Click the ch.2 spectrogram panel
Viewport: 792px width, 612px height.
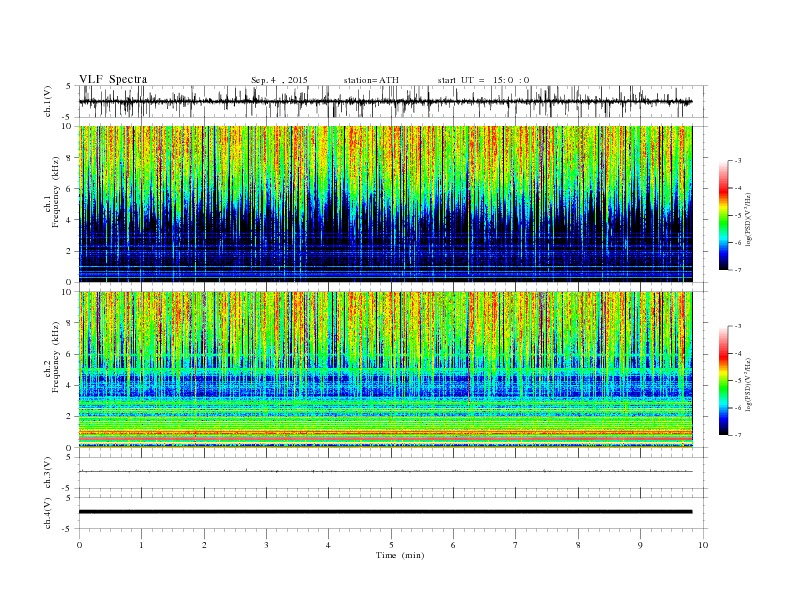385,370
